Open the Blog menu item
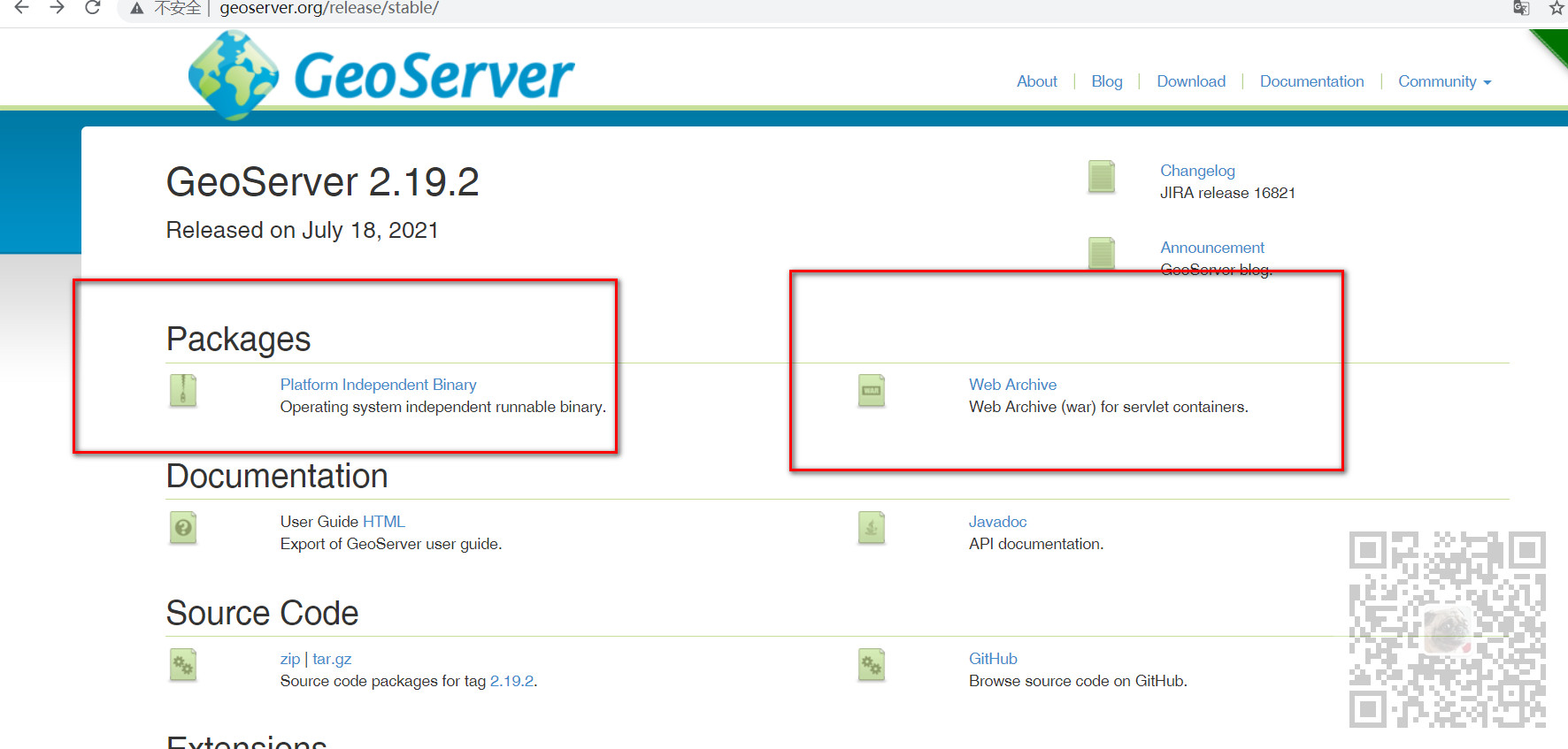1568x749 pixels. point(1107,81)
